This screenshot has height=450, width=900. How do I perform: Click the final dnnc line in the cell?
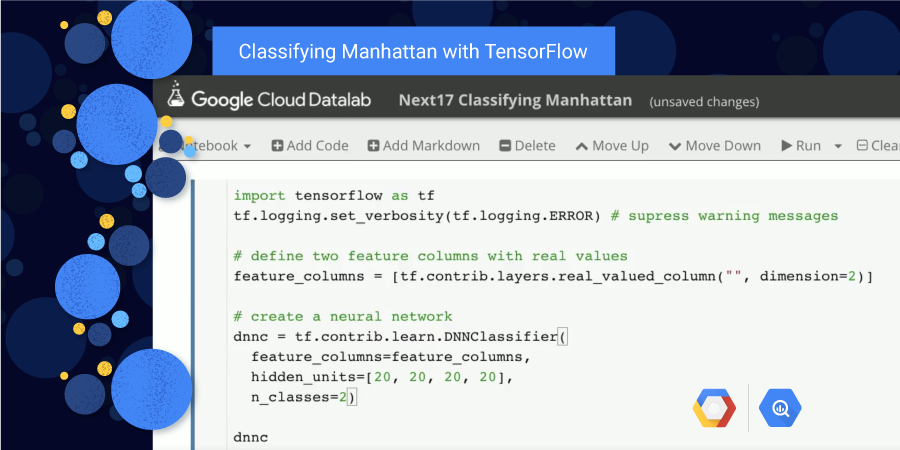(251, 437)
